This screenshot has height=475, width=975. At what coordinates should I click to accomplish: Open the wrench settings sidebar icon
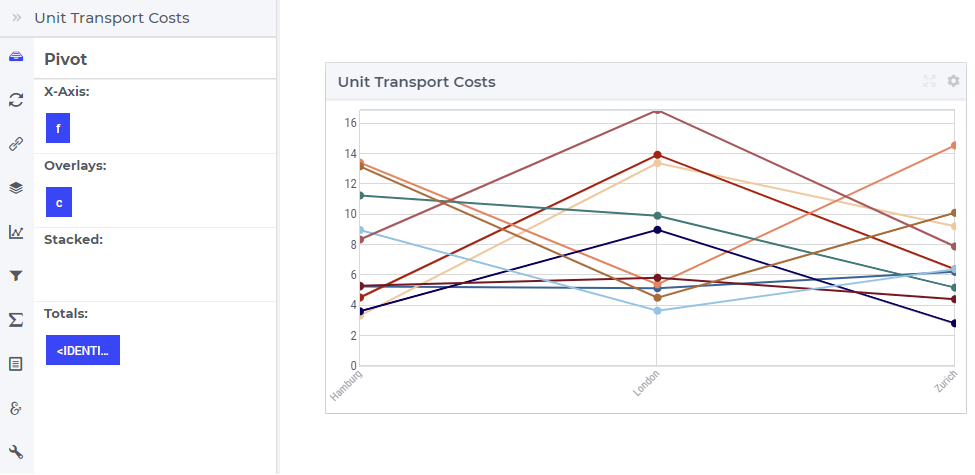pyautogui.click(x=16, y=452)
